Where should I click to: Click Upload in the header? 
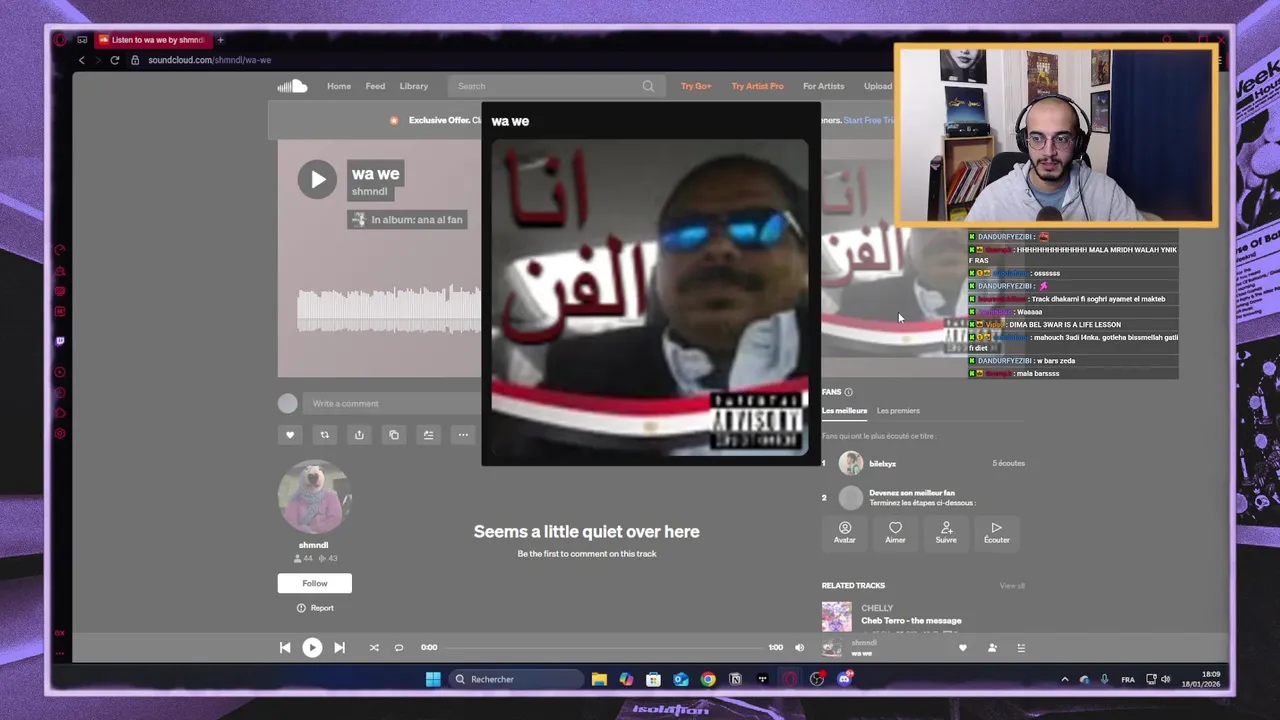(x=878, y=86)
